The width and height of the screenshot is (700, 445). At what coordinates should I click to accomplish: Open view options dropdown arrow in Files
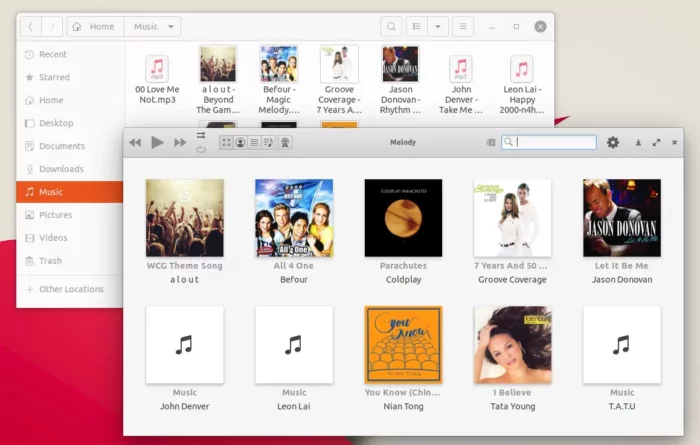pyautogui.click(x=438, y=26)
